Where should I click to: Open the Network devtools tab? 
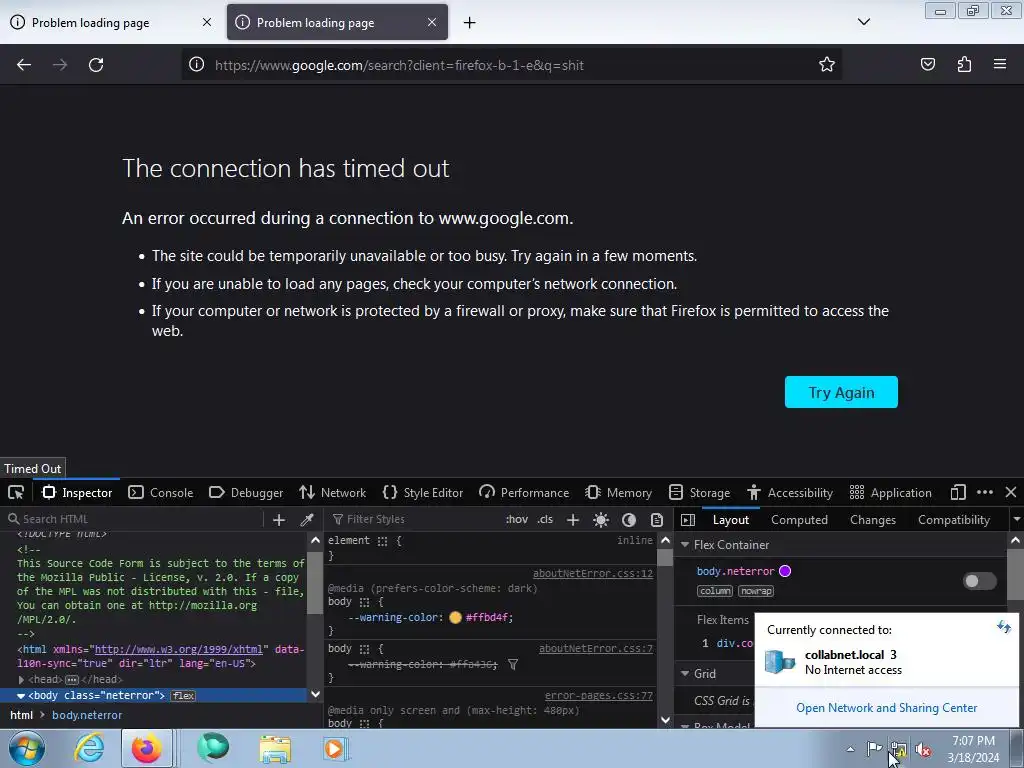[332, 492]
